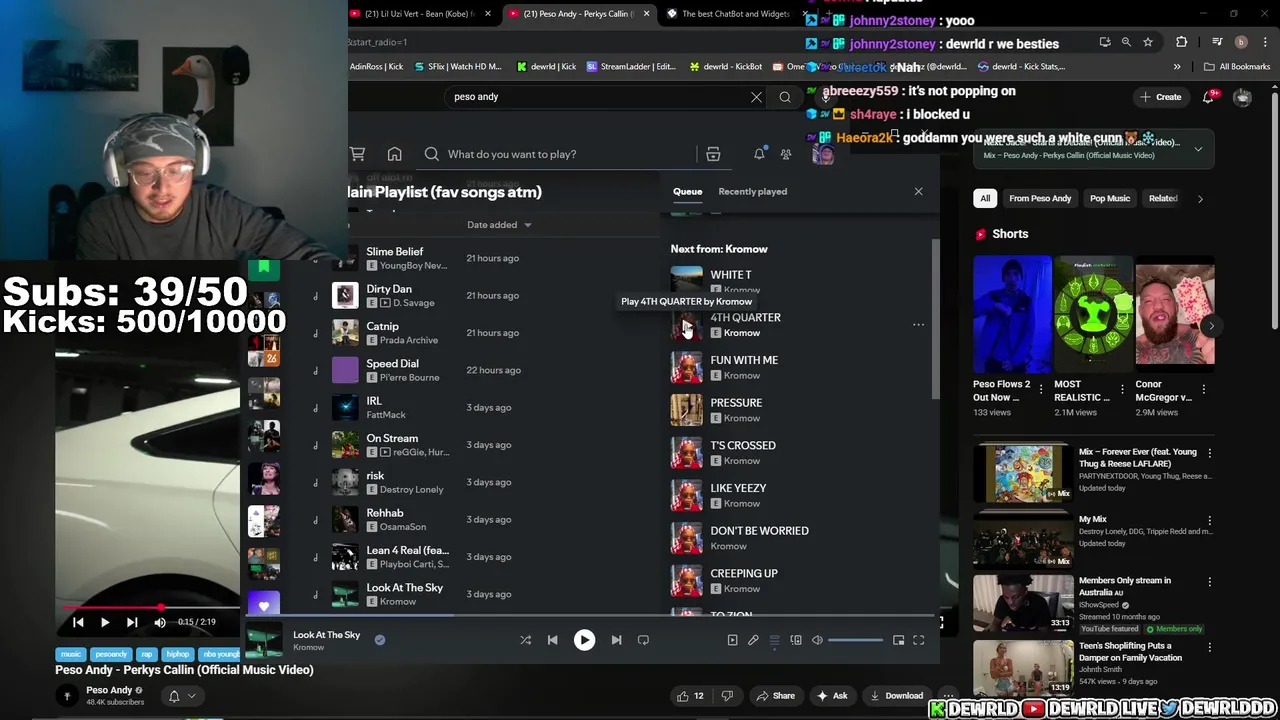Mute Spotify via the volume speaker icon
Viewport: 1280px width, 720px height.
817,640
